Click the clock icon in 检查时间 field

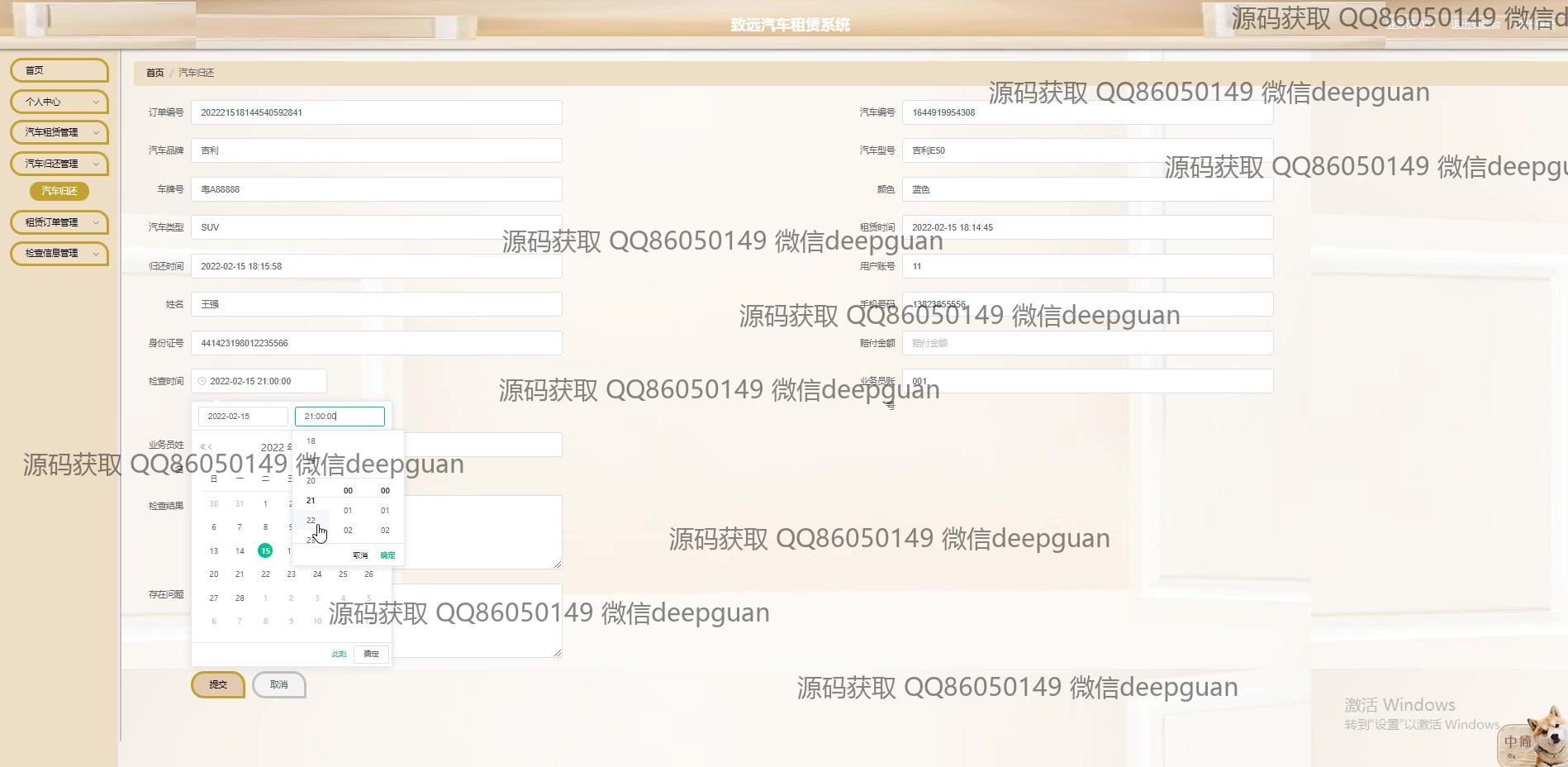(x=202, y=381)
